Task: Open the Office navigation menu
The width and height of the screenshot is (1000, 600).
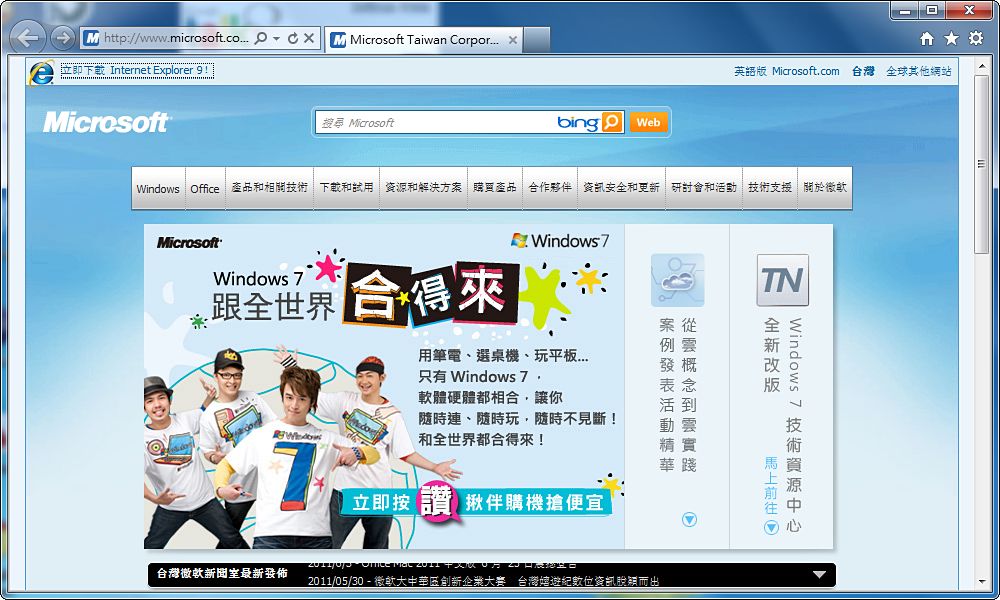Action: pos(205,189)
